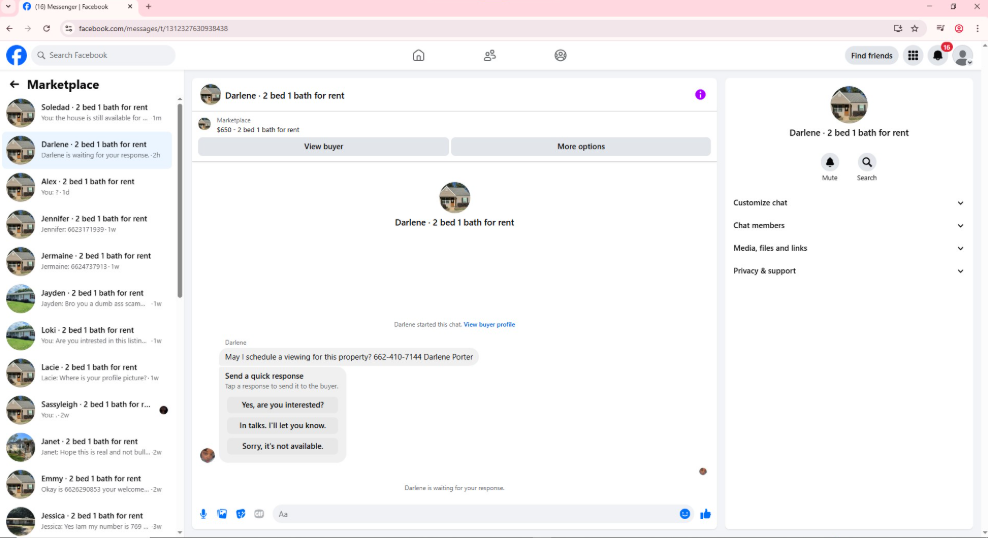Screen dimensions: 988x538
Task: Open Jennifer conversation in list
Action: [x=88, y=224]
